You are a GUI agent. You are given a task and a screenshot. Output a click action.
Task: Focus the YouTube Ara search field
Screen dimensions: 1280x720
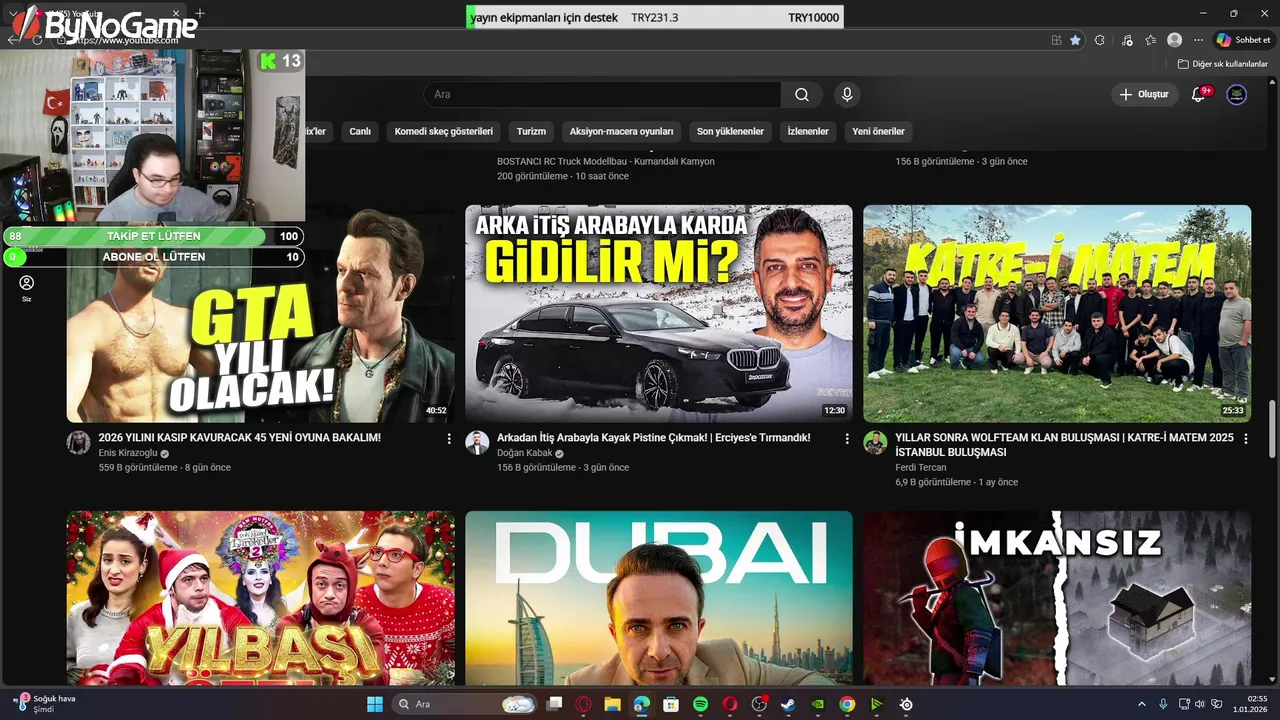602,94
